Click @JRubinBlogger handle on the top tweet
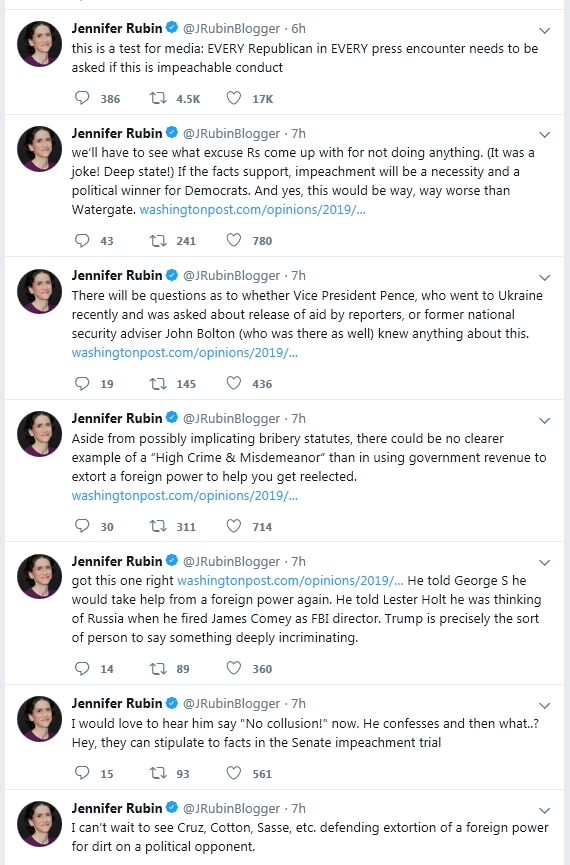The width and height of the screenshot is (570, 865). coord(231,29)
